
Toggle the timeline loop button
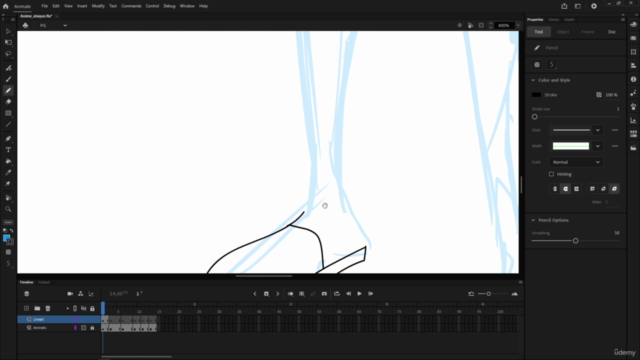point(337,294)
